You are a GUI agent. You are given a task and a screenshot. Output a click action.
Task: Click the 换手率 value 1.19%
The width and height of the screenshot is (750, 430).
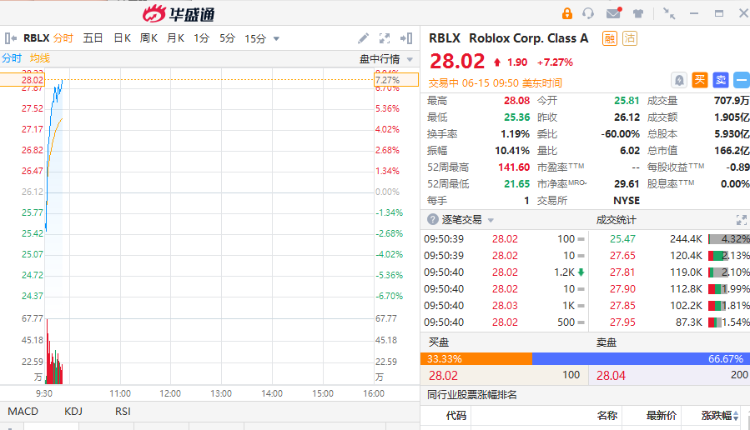pos(515,134)
